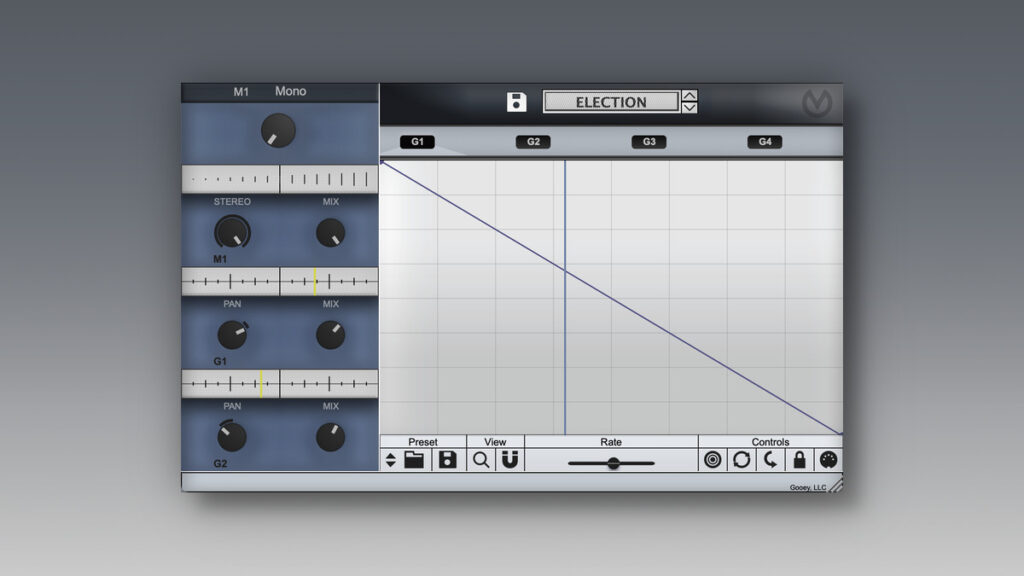Click the up arrow to change preset
This screenshot has width=1024, height=576.
(689, 96)
